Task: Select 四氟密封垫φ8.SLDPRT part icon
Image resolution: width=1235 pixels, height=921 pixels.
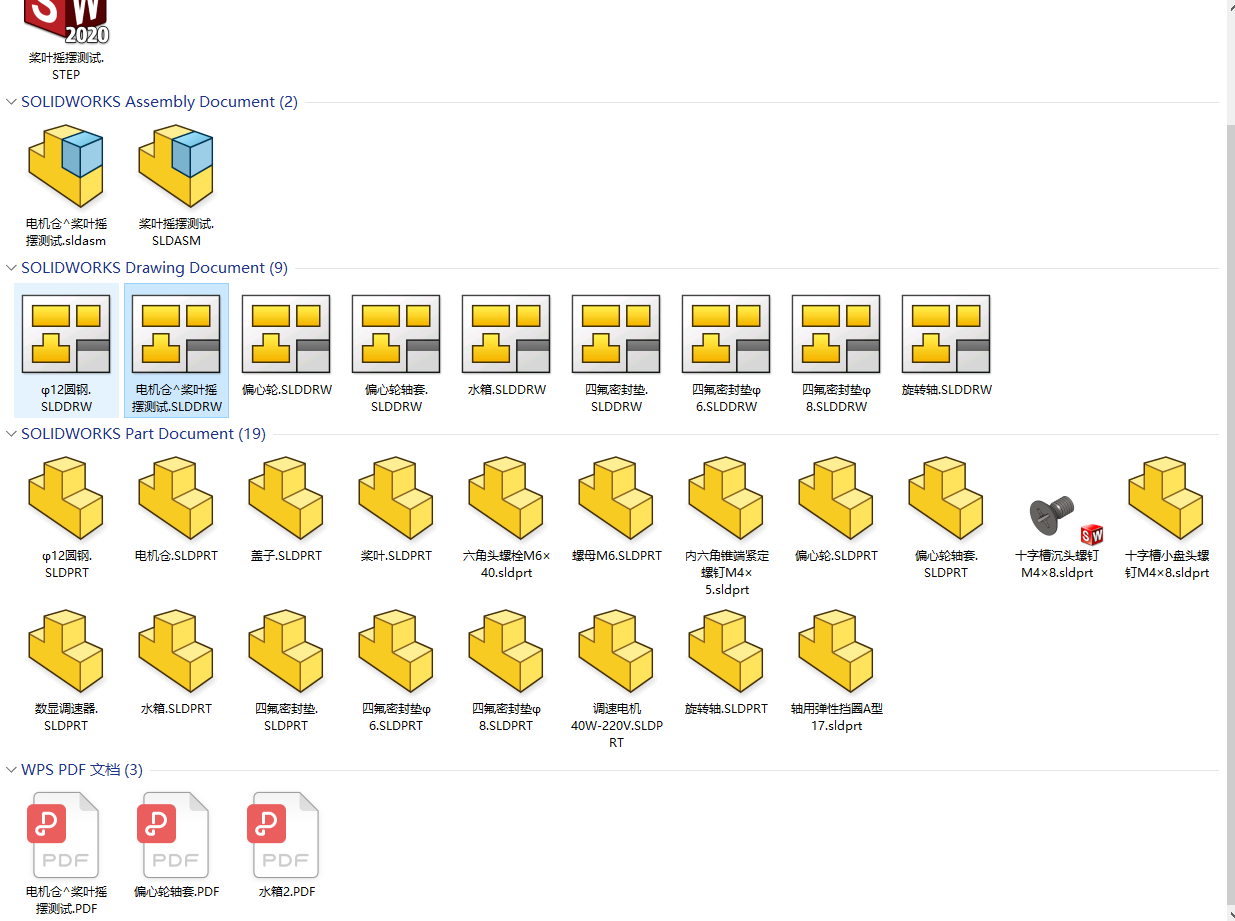Action: (x=506, y=653)
